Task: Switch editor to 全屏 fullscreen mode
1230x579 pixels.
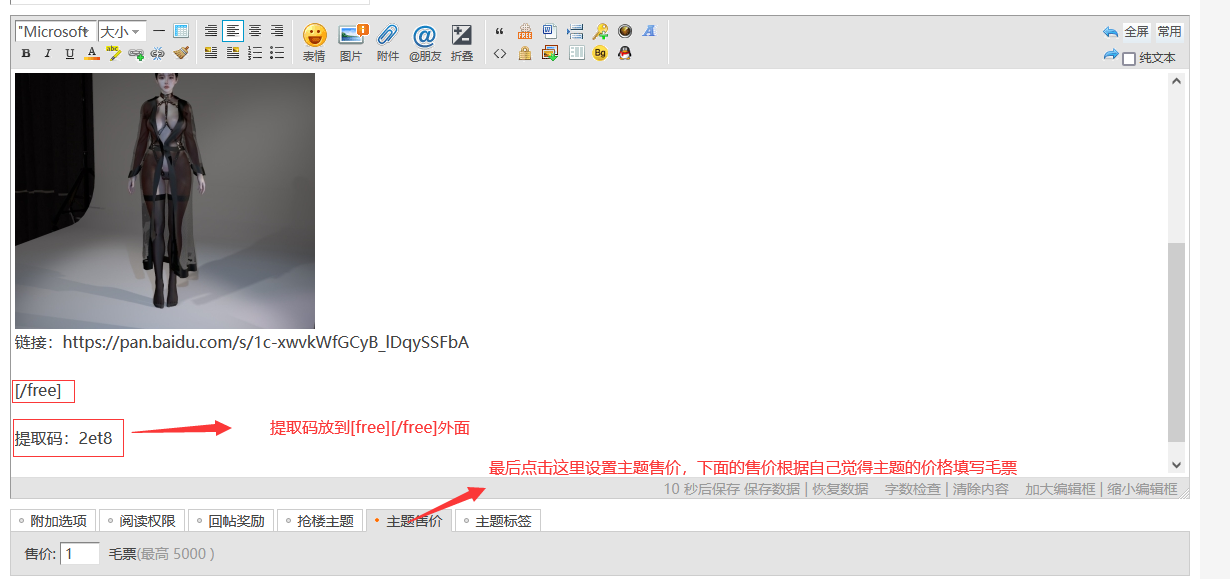Action: (x=1137, y=32)
